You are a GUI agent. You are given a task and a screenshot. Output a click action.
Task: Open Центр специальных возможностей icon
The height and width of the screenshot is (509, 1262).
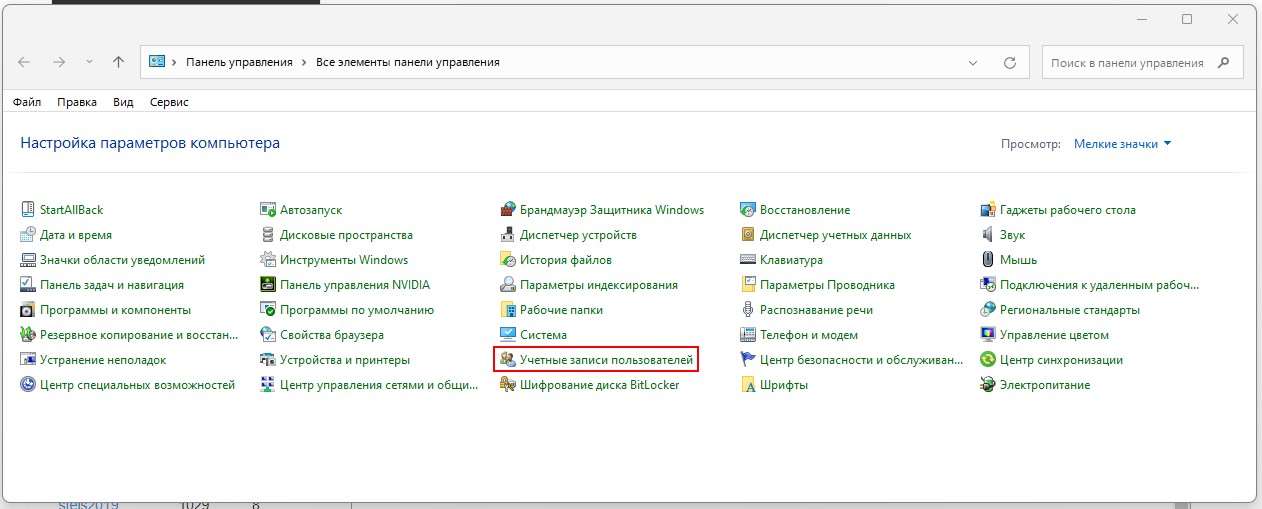28,385
